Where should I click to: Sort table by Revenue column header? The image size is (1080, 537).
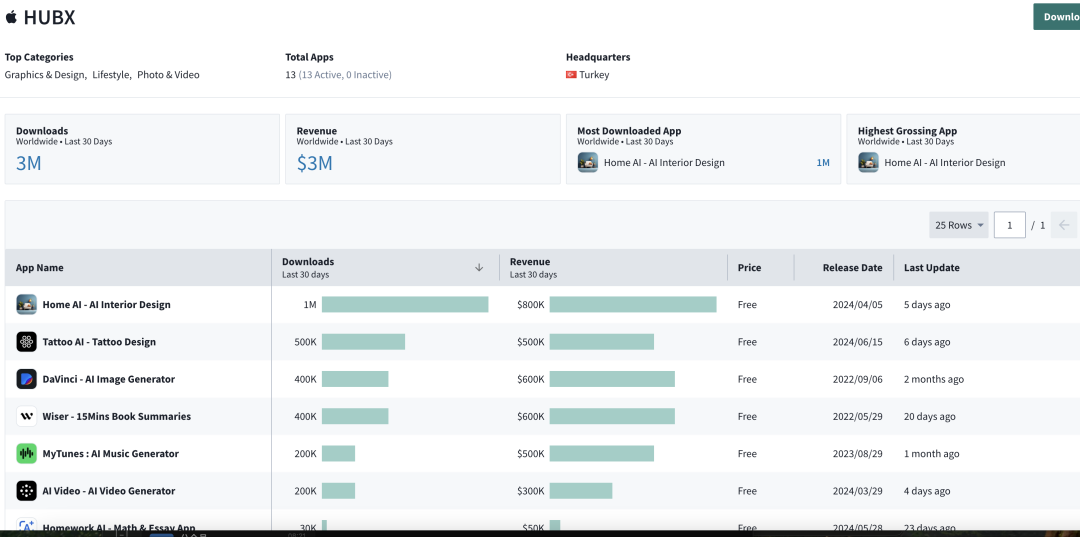530,262
